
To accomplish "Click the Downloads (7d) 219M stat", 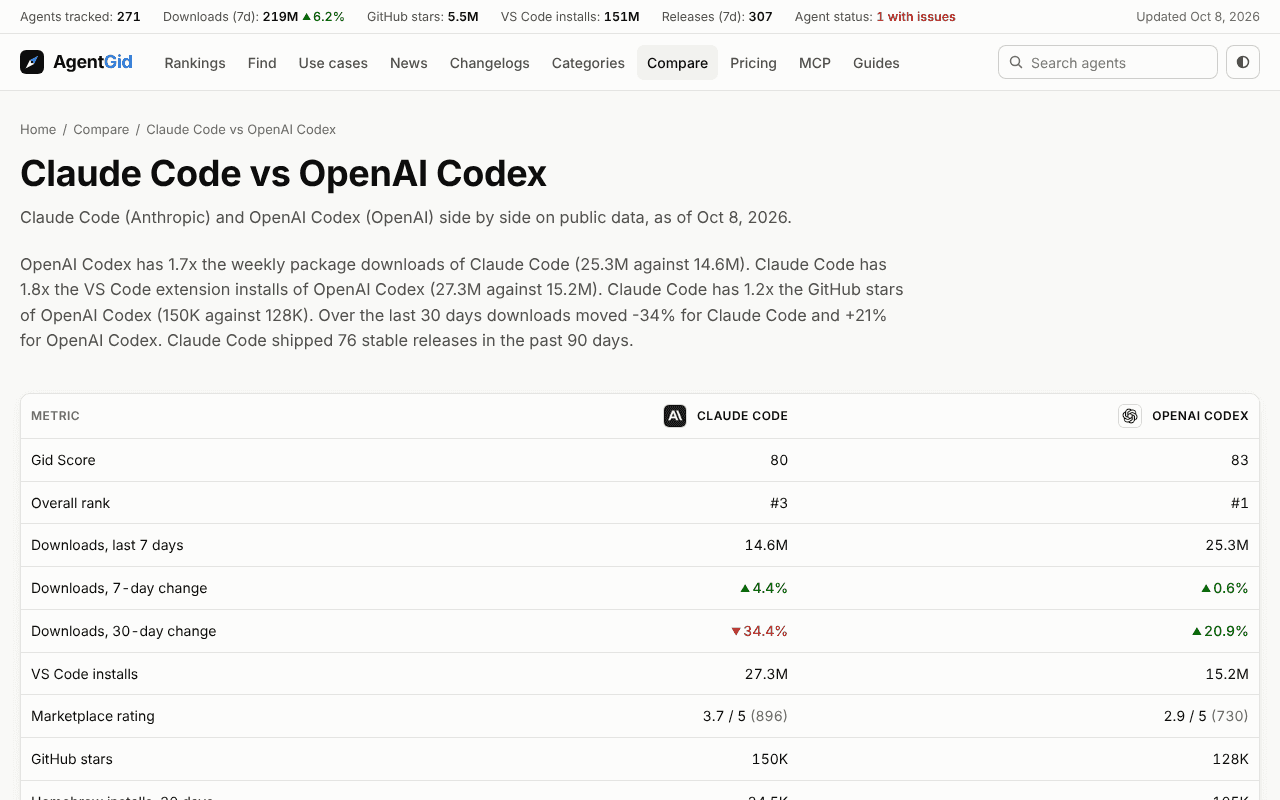I will (x=254, y=17).
